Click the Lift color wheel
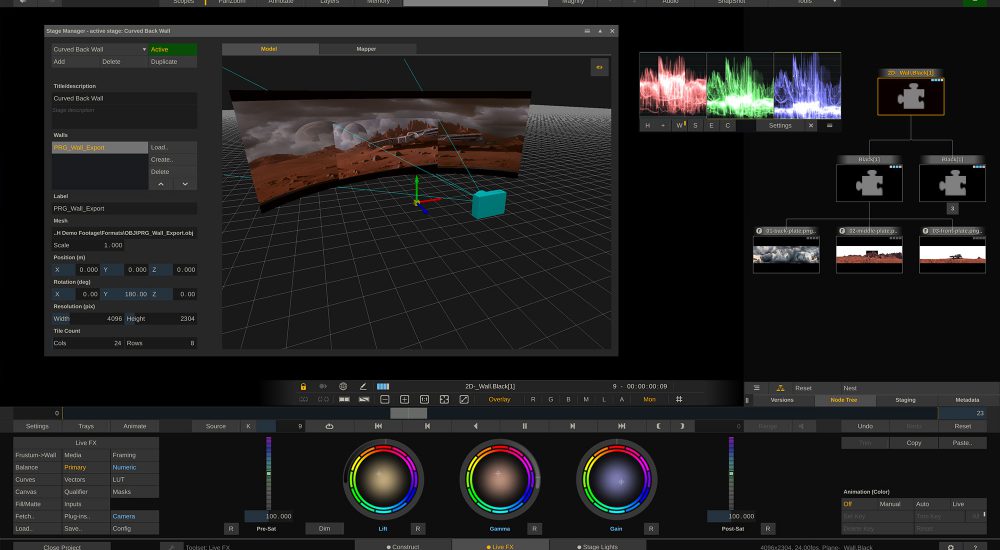The width and height of the screenshot is (1000, 550). coord(383,479)
